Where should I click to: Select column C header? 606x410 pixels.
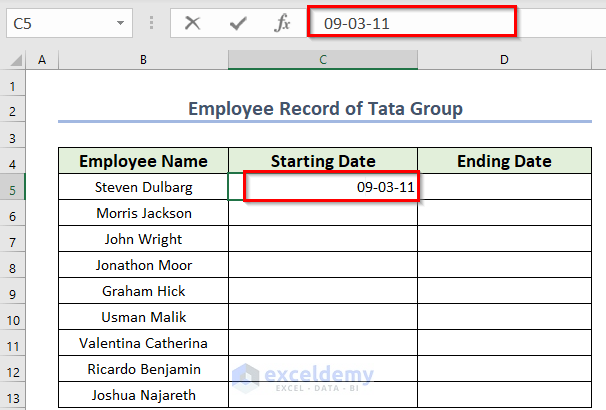pyautogui.click(x=323, y=61)
